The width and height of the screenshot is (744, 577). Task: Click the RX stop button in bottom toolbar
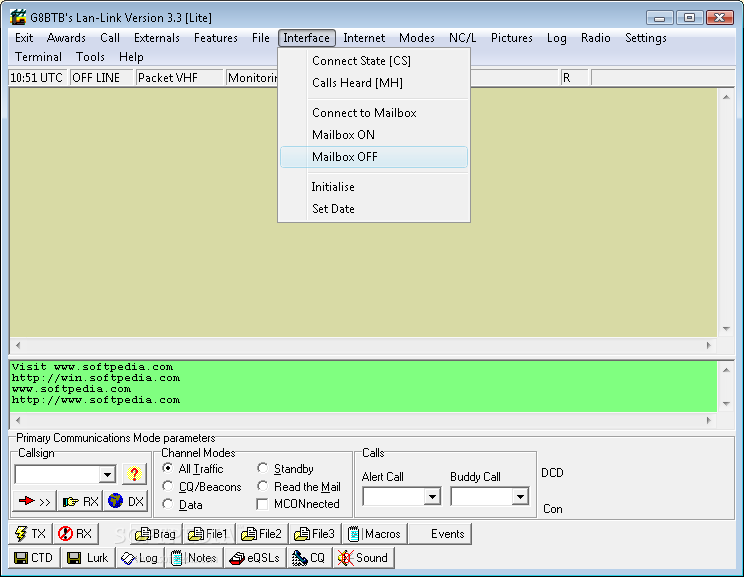[x=75, y=534]
